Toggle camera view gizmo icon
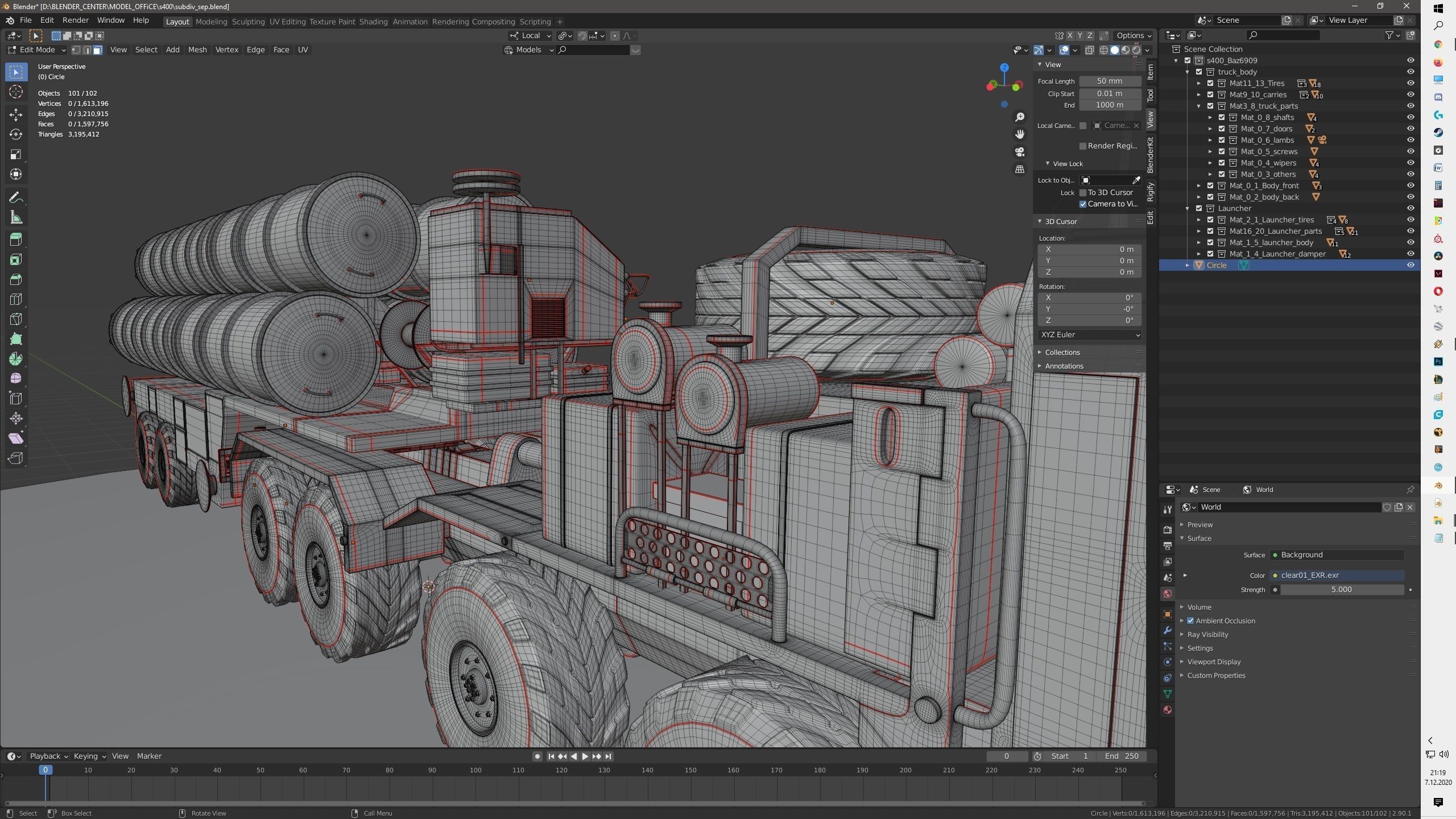Image resolution: width=1456 pixels, height=819 pixels. [x=1020, y=152]
